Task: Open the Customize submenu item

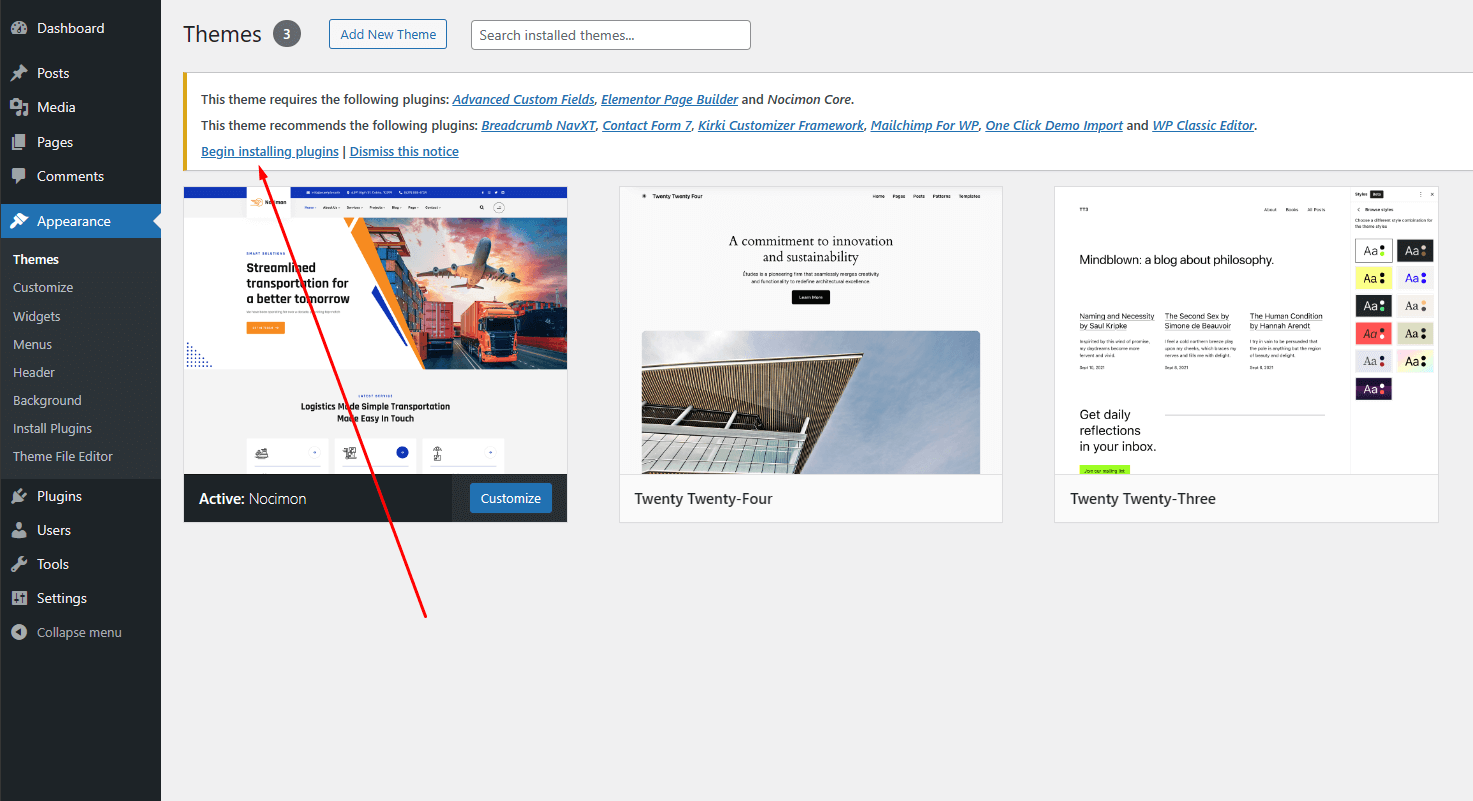Action: pos(43,287)
